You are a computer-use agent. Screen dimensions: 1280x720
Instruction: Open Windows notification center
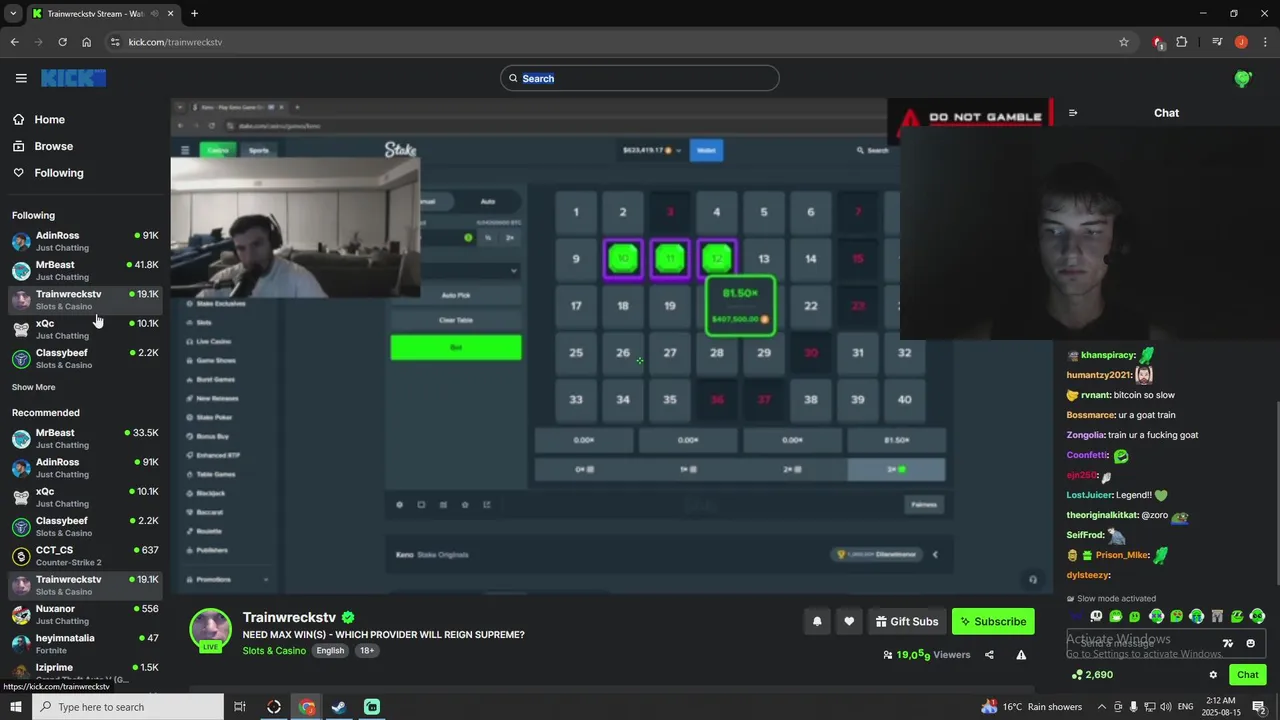[x=1259, y=707]
